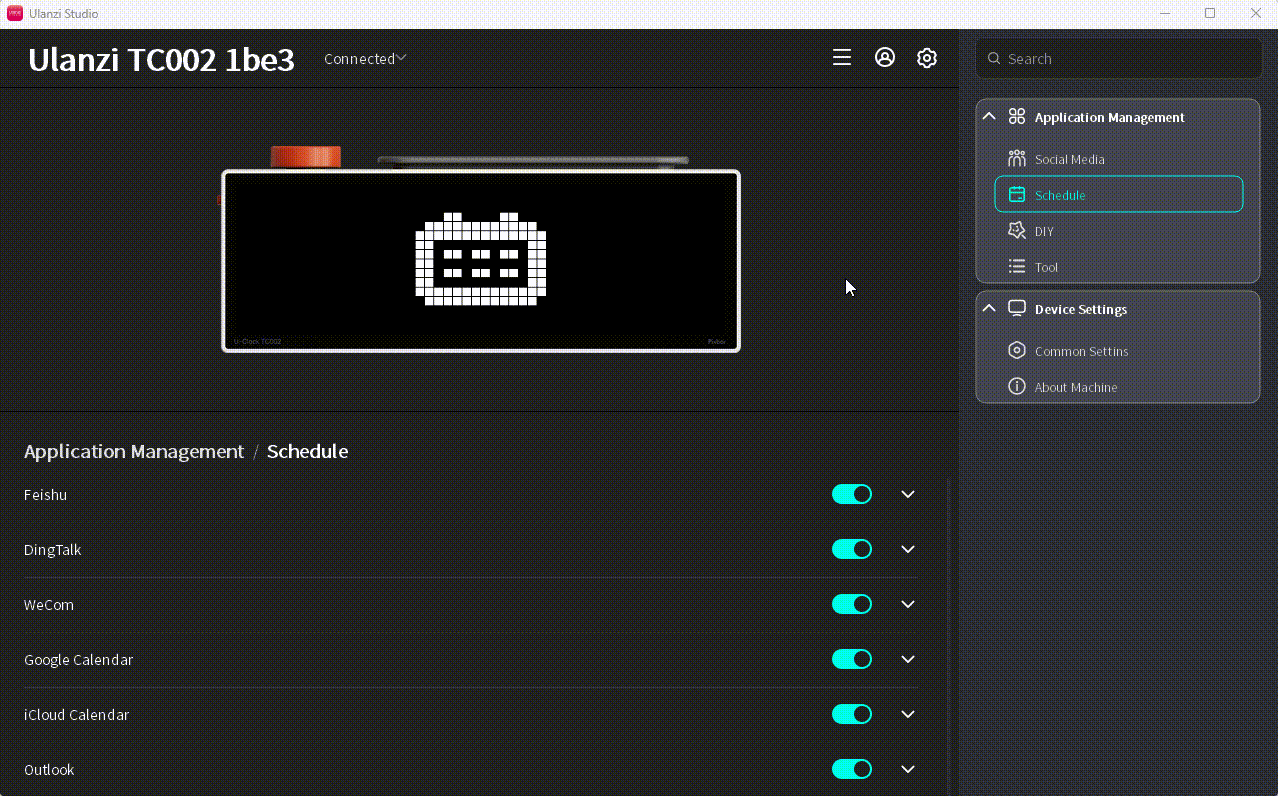The width and height of the screenshot is (1278, 796).
Task: Click the pixel clock device preview
Action: (481, 260)
